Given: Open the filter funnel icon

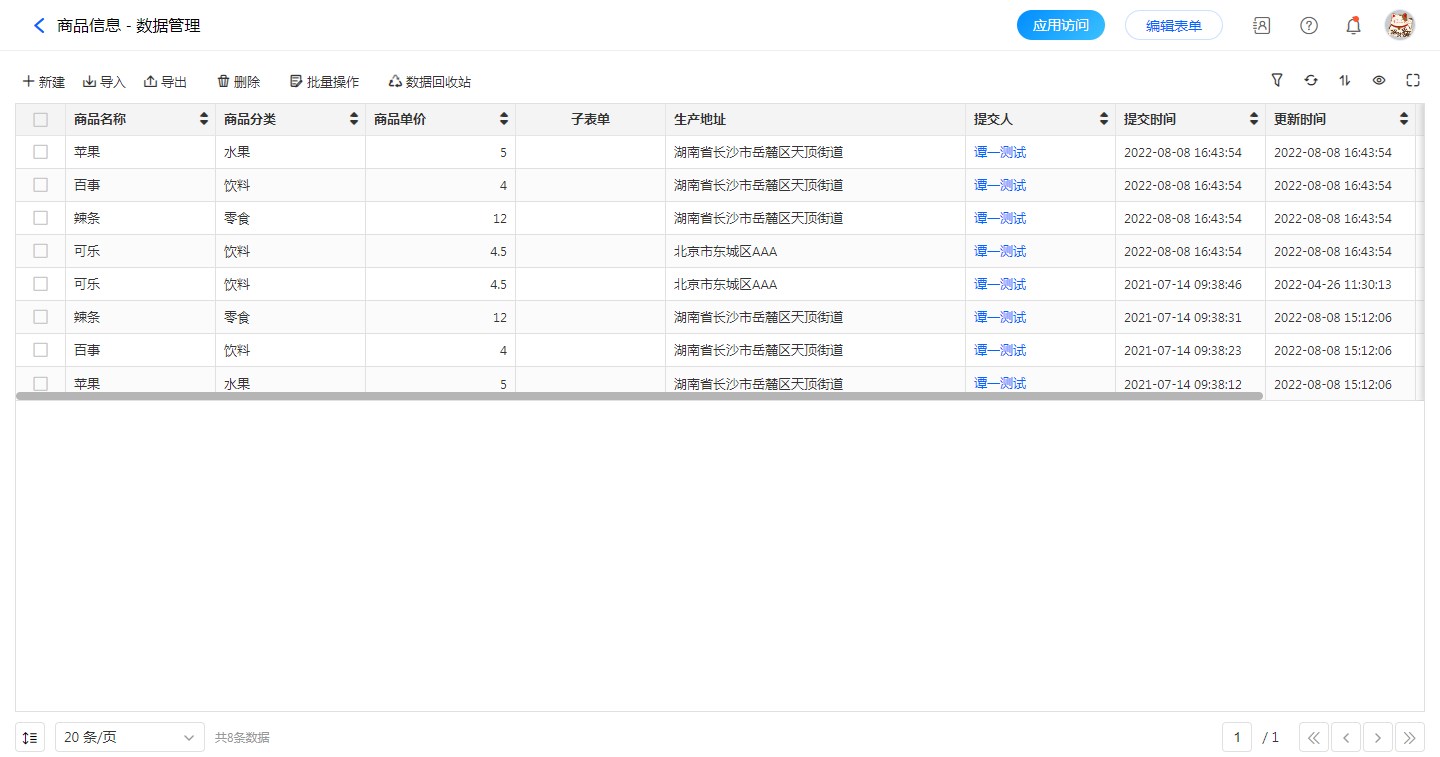Looking at the screenshot, I should click(1276, 80).
